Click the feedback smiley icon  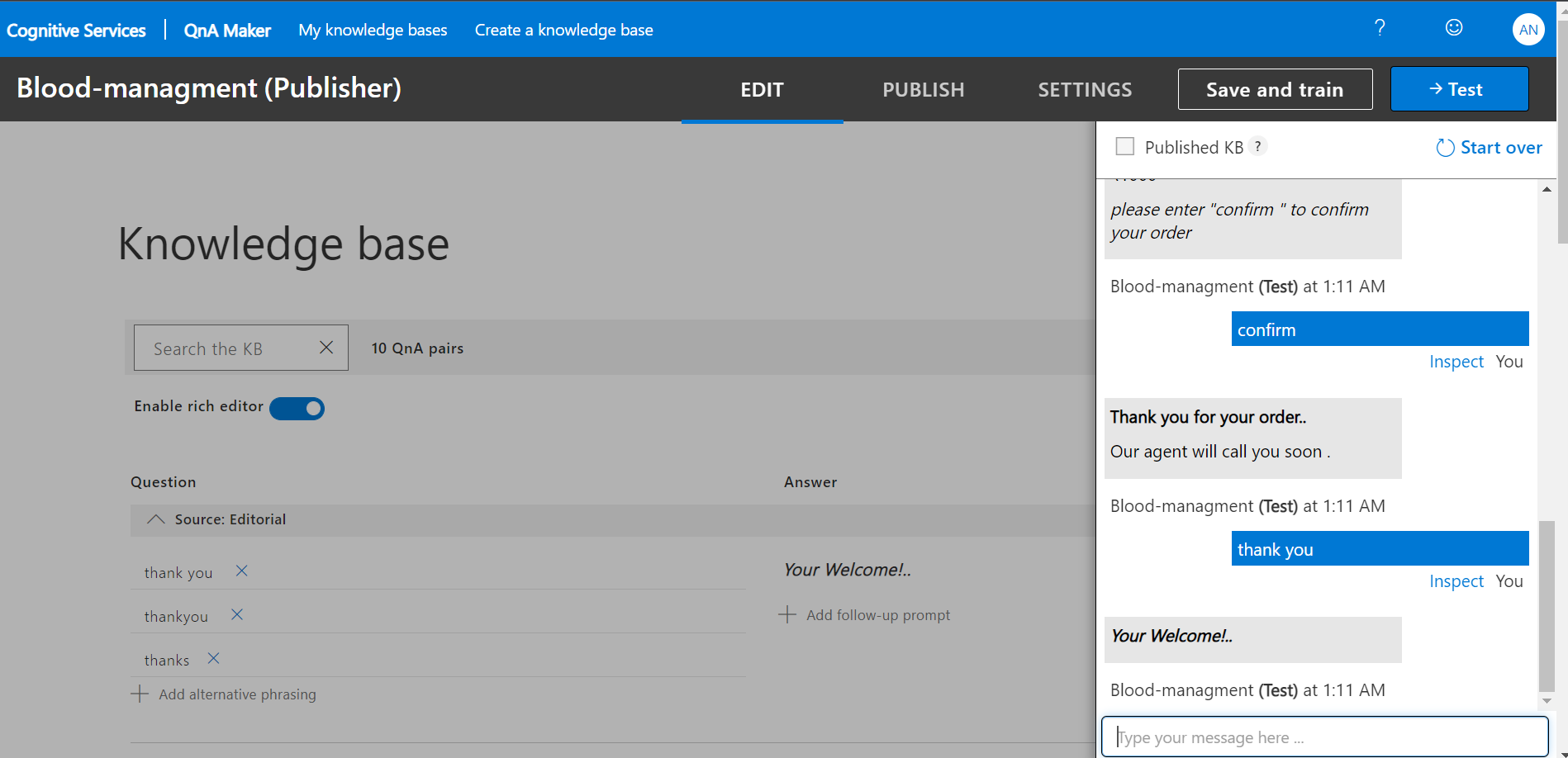1454,28
